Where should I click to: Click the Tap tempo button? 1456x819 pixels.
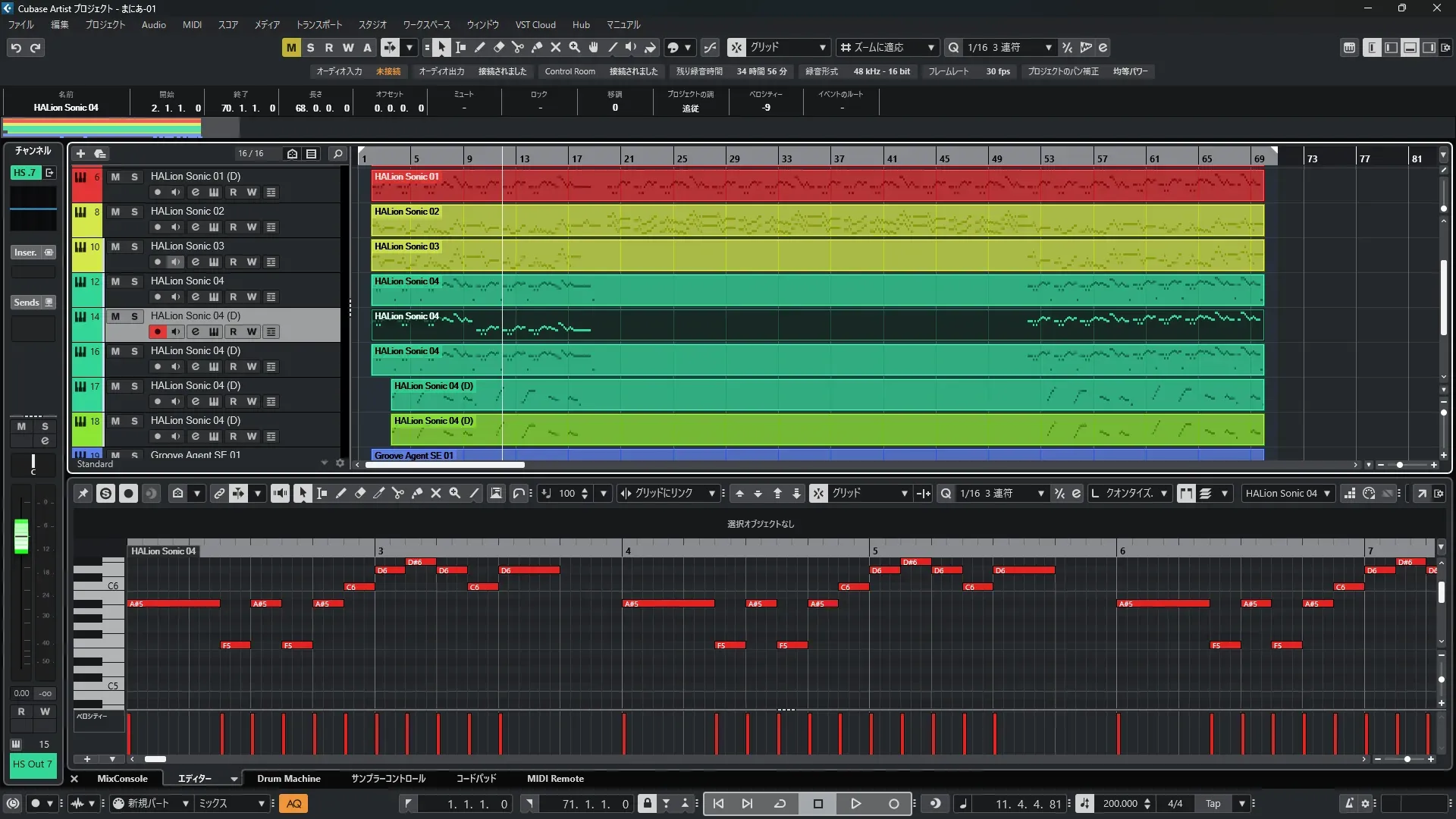(1213, 804)
